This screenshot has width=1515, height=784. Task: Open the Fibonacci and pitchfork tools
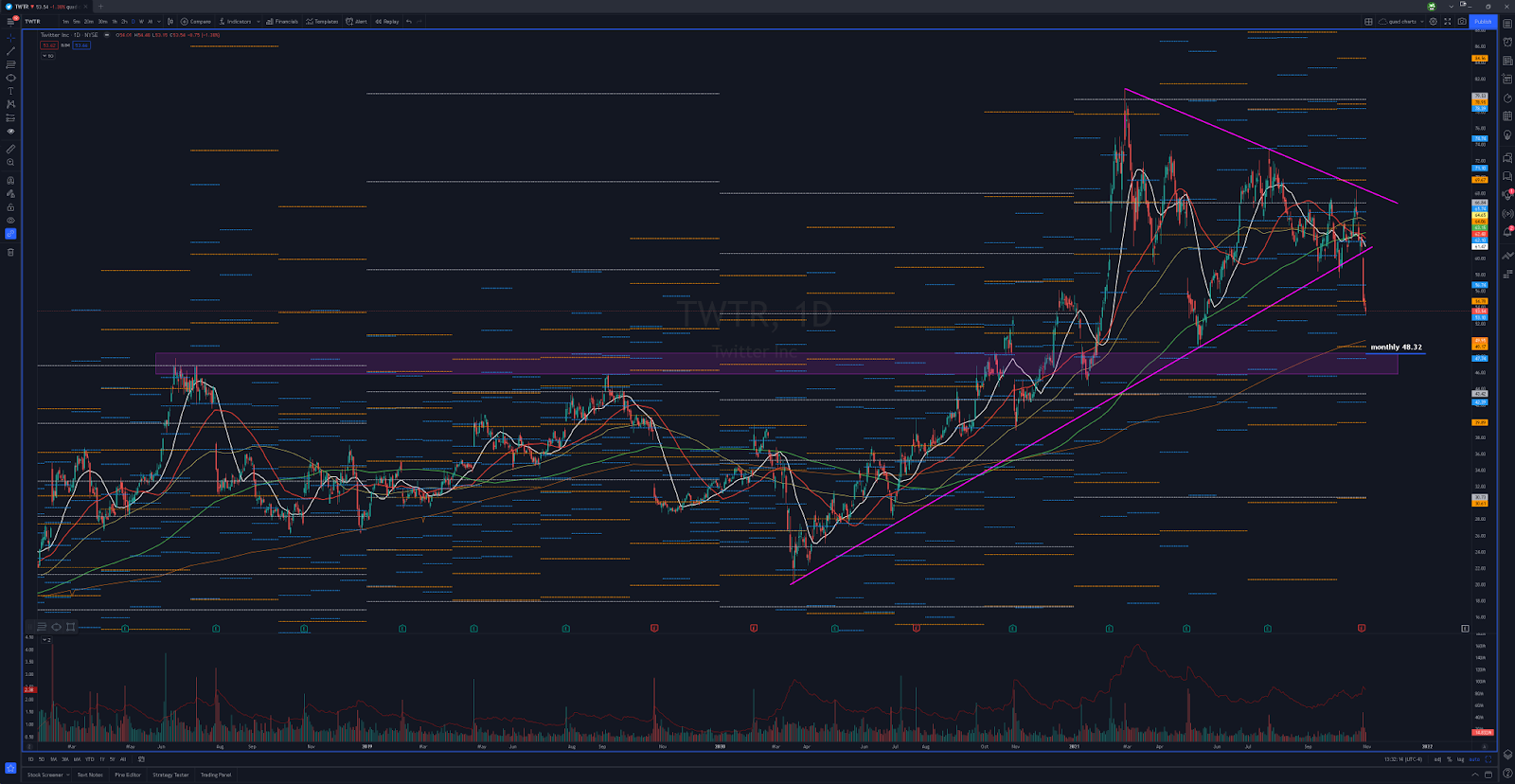10,64
